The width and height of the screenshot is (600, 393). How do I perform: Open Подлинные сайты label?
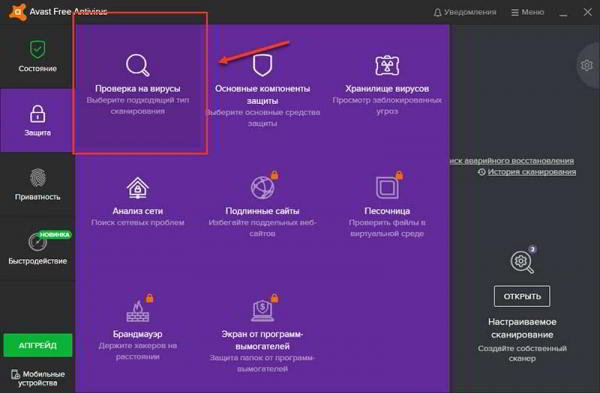pos(262,211)
